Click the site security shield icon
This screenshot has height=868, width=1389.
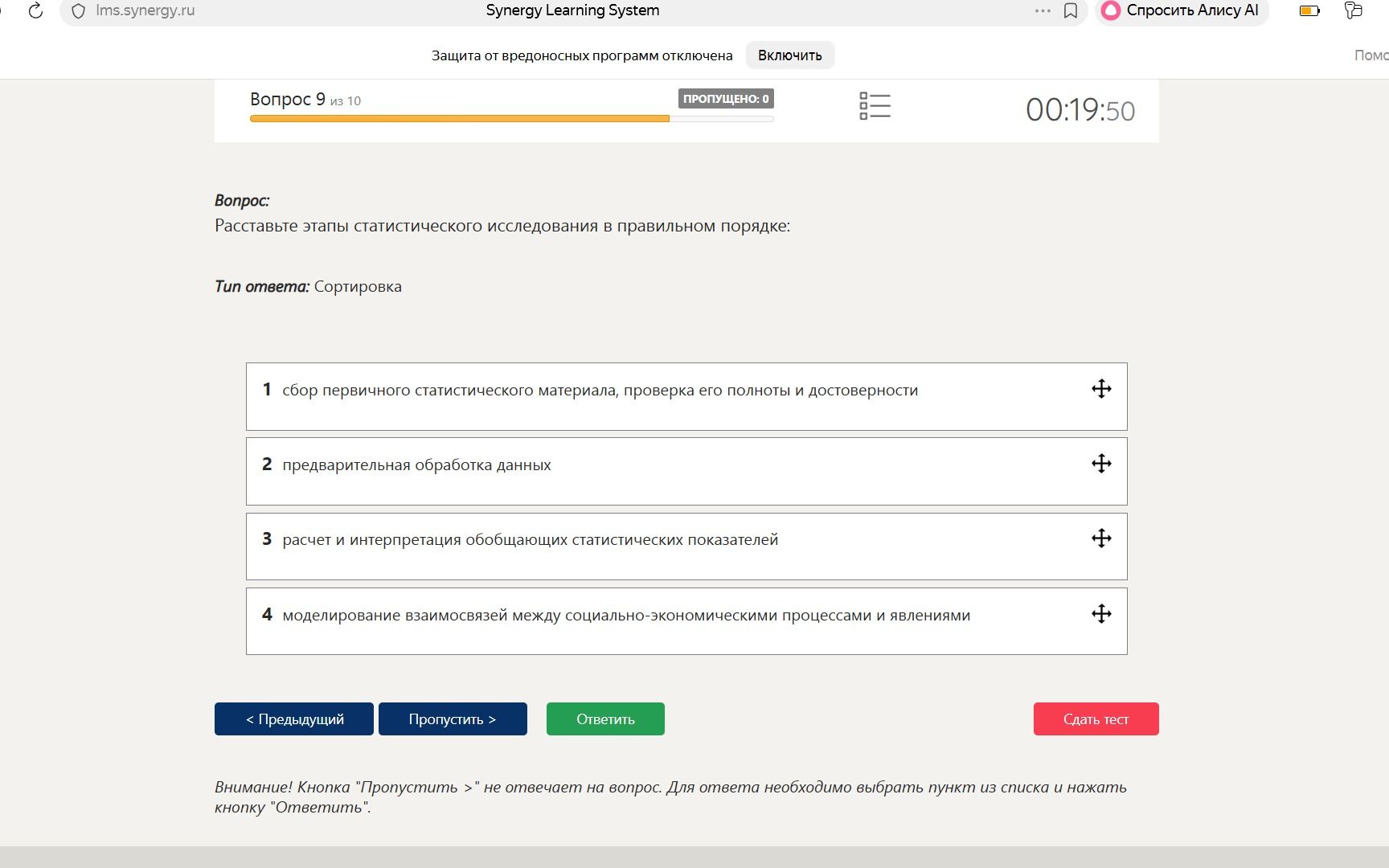coord(78,11)
